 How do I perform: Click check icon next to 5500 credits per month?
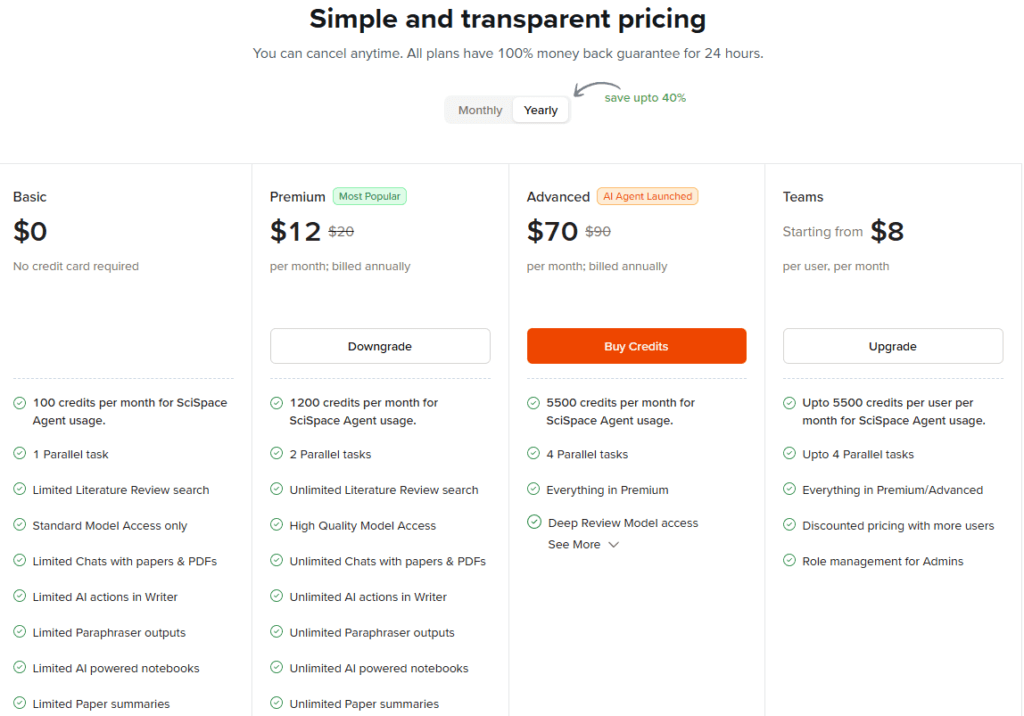click(x=533, y=403)
